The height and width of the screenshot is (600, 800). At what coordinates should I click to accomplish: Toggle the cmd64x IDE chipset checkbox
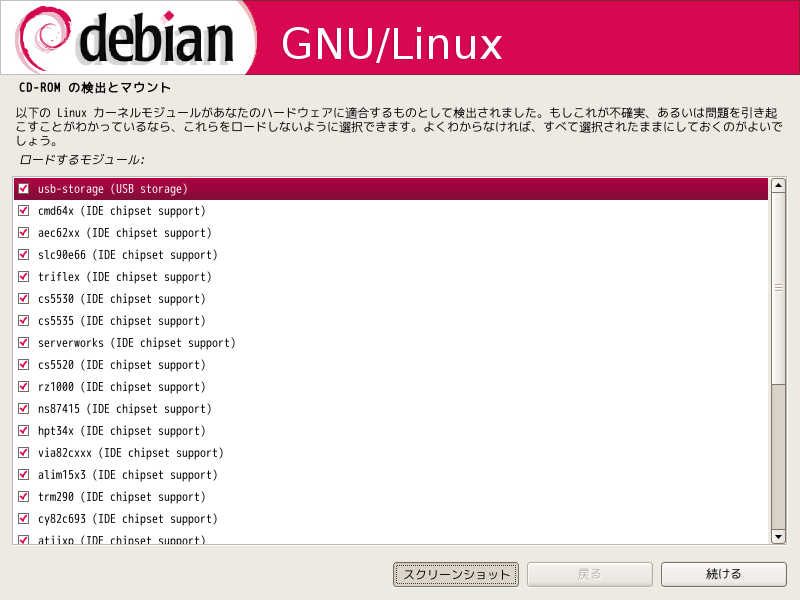(23, 211)
